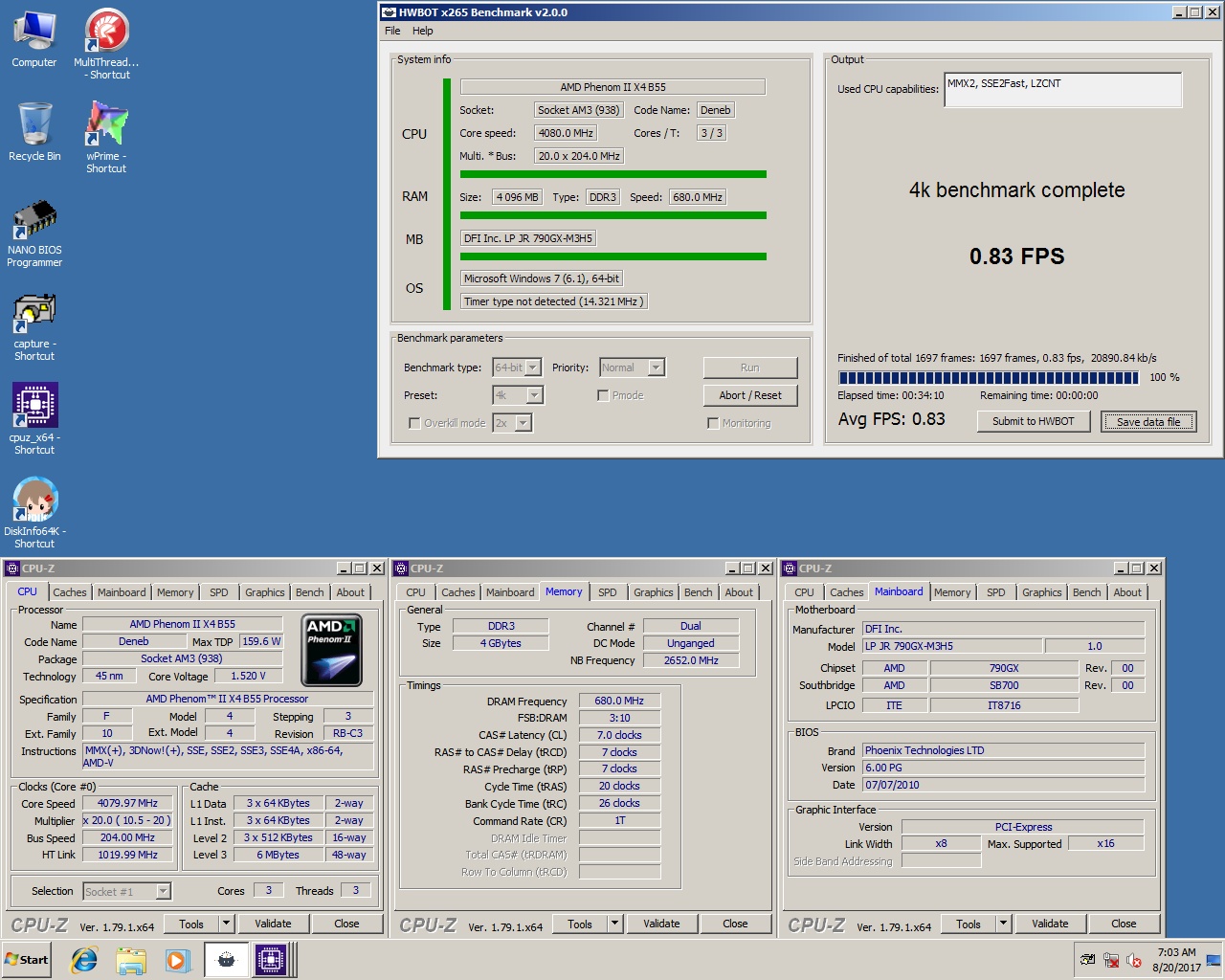Click Validate in middle CPU-Z window
This screenshot has height=980, width=1225.
point(661,924)
